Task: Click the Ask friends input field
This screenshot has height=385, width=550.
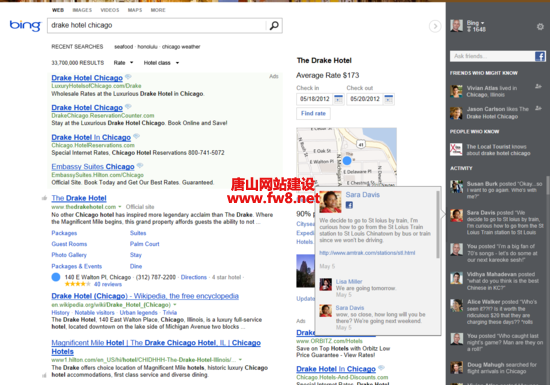Action: (492, 56)
